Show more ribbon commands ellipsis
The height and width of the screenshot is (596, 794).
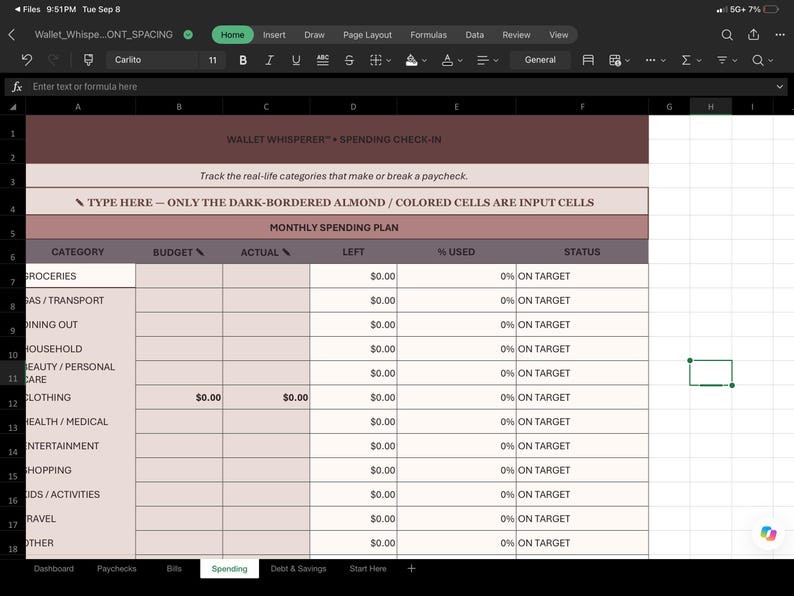click(x=650, y=60)
